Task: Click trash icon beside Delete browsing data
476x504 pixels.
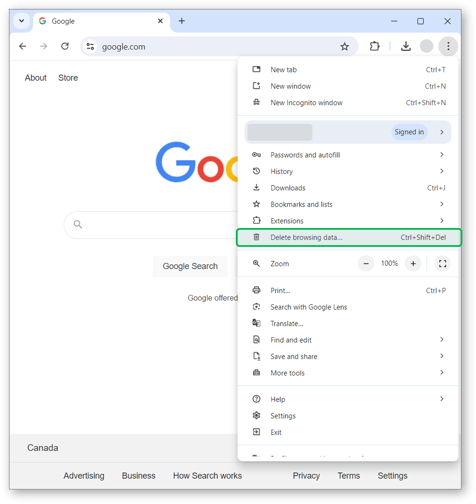Action: (256, 237)
